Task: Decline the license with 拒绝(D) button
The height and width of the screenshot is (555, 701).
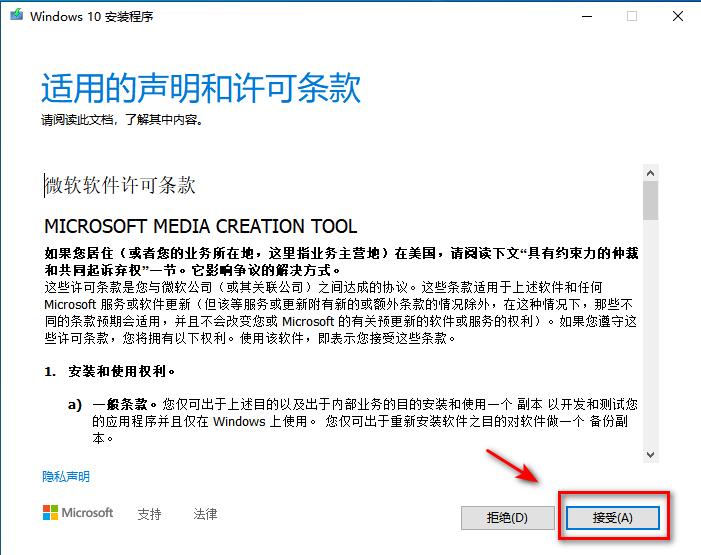Action: point(507,518)
